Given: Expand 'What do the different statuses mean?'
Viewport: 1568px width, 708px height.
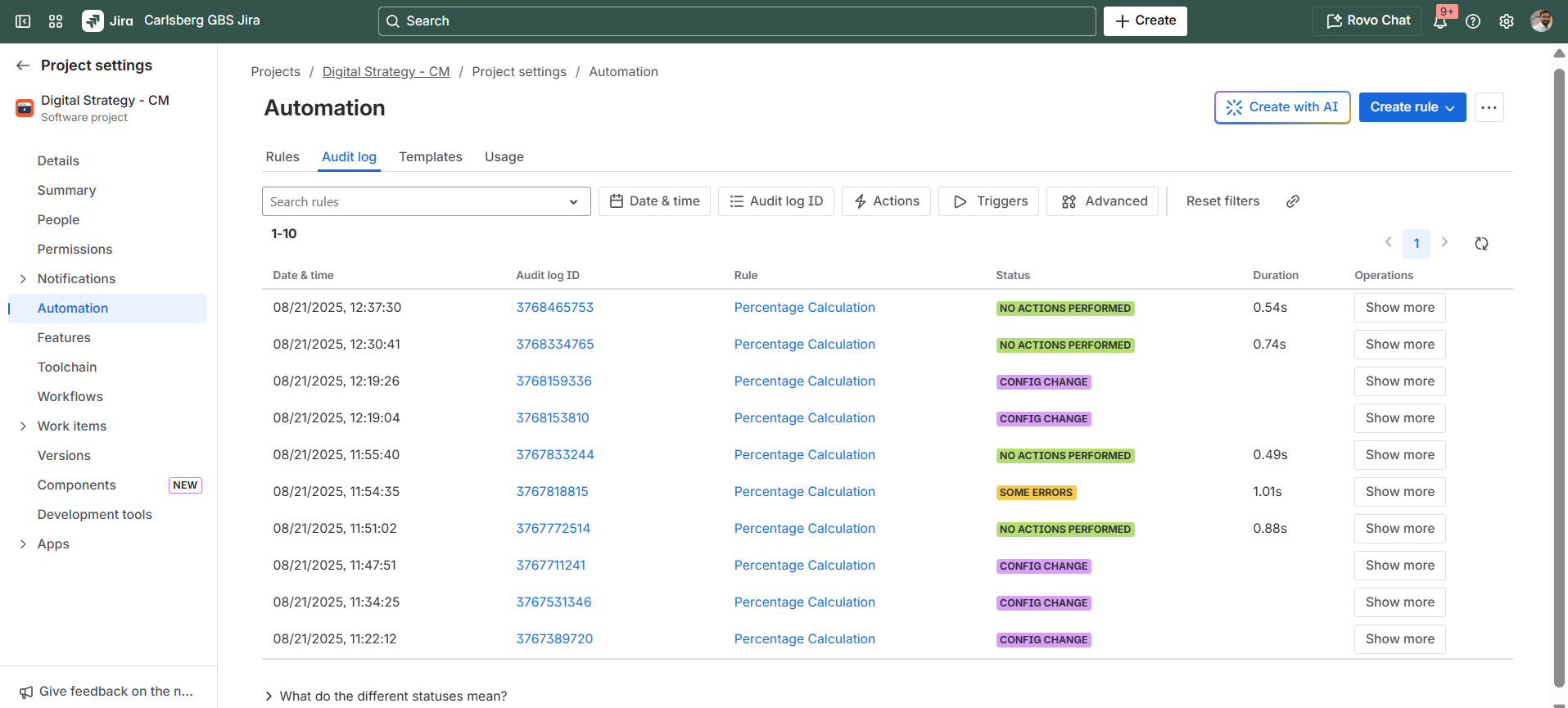Looking at the screenshot, I should coord(386,696).
